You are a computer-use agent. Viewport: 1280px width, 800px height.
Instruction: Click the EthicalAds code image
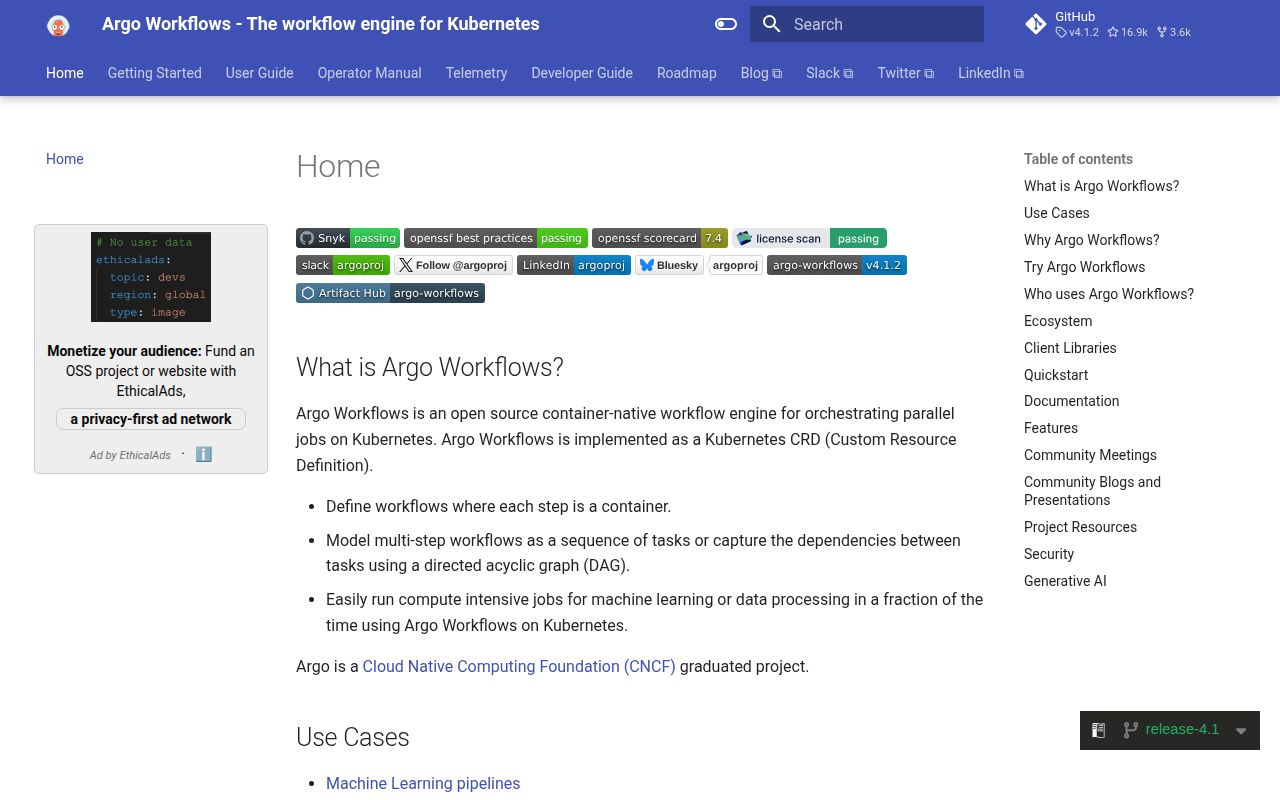coord(151,277)
